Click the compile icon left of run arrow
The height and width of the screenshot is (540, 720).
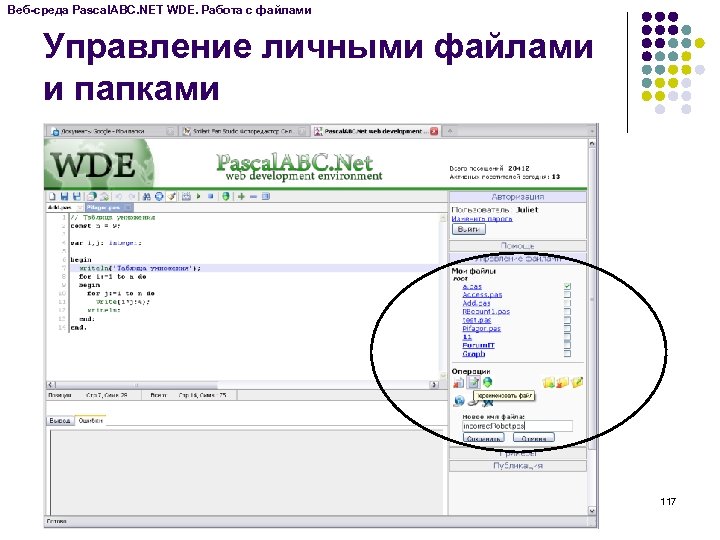point(186,196)
